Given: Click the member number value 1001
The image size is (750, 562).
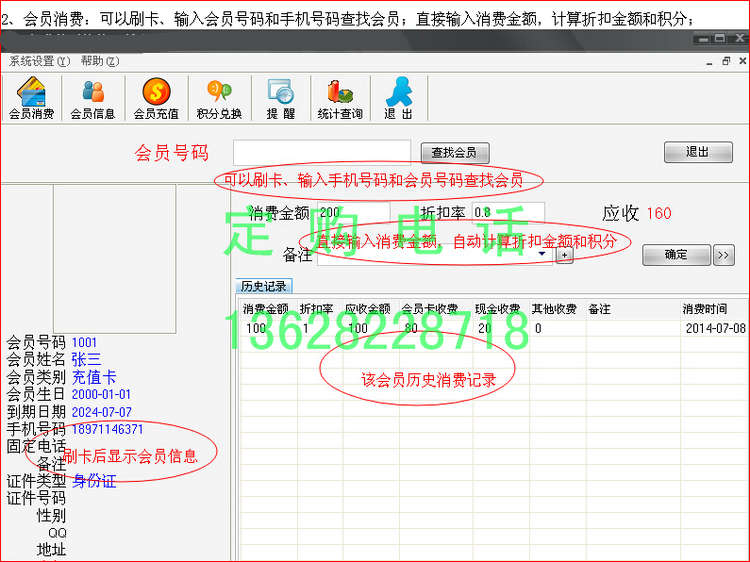Looking at the screenshot, I should [x=85, y=342].
